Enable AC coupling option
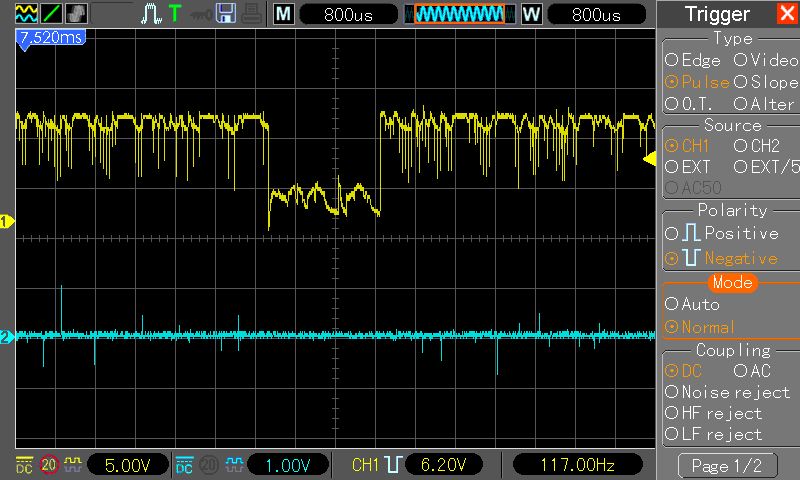 point(752,371)
